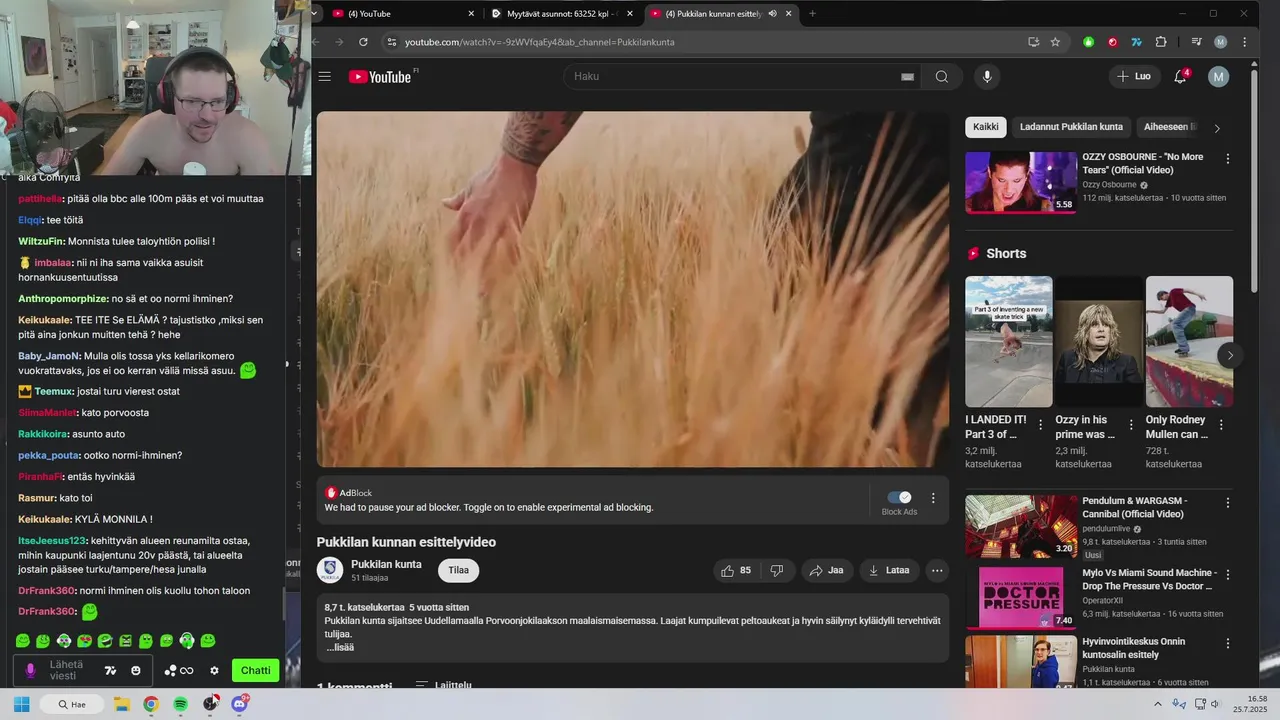Click the wheat field video player
The image size is (1280, 720).
click(x=633, y=289)
